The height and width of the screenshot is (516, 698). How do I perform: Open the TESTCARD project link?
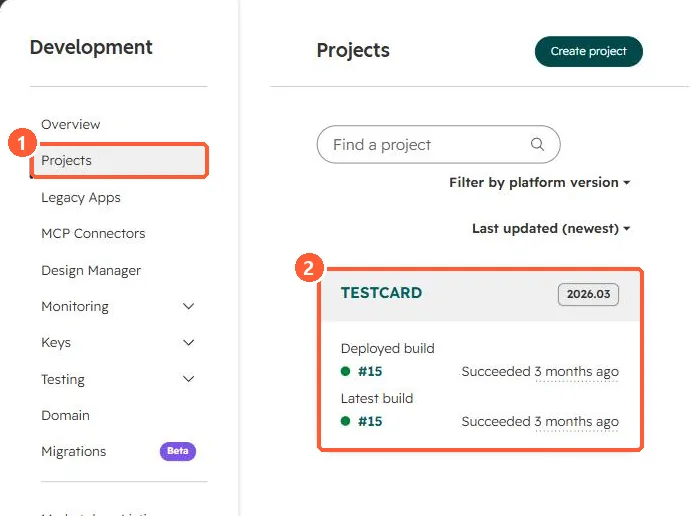pos(381,293)
